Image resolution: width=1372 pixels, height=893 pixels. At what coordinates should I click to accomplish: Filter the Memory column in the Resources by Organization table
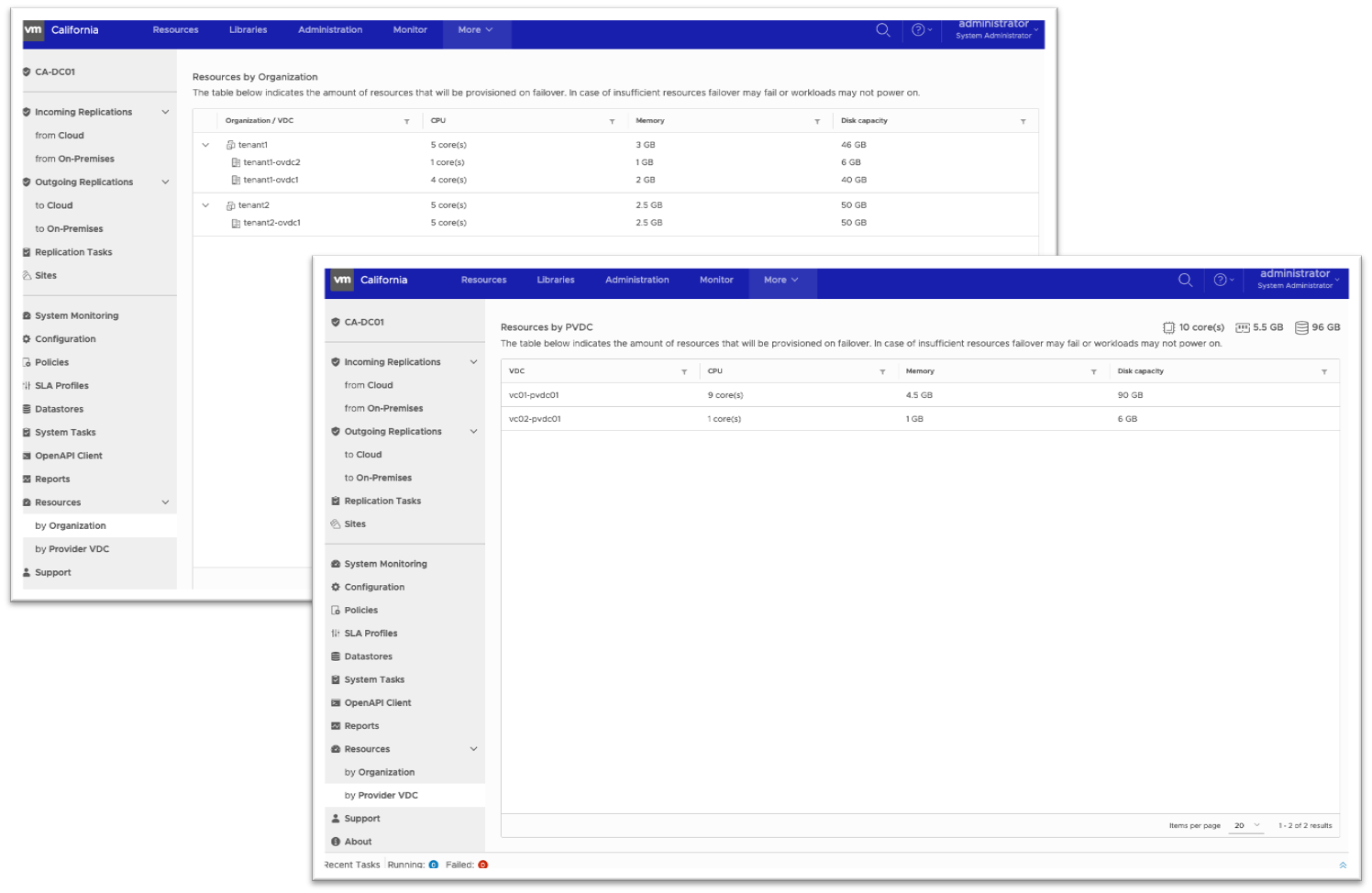point(817,121)
